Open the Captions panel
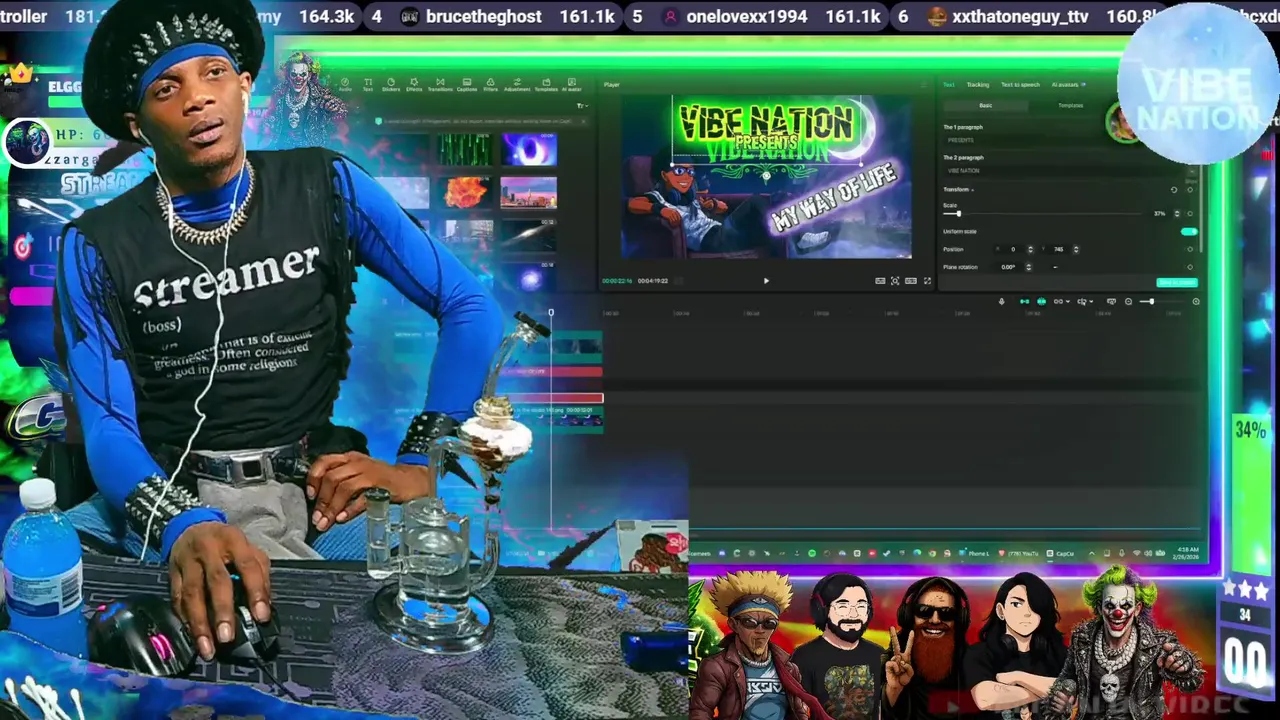Image resolution: width=1280 pixels, height=720 pixels. (467, 85)
